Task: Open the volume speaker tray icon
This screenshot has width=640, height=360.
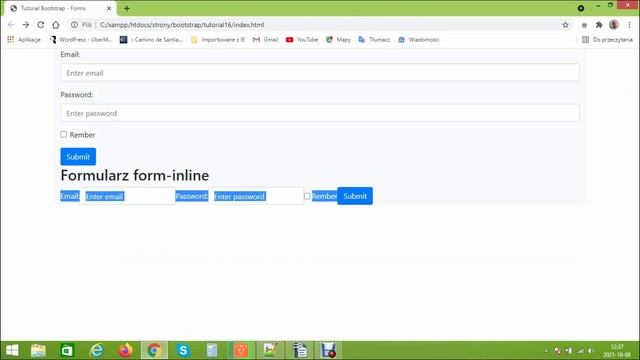Action: coord(590,351)
